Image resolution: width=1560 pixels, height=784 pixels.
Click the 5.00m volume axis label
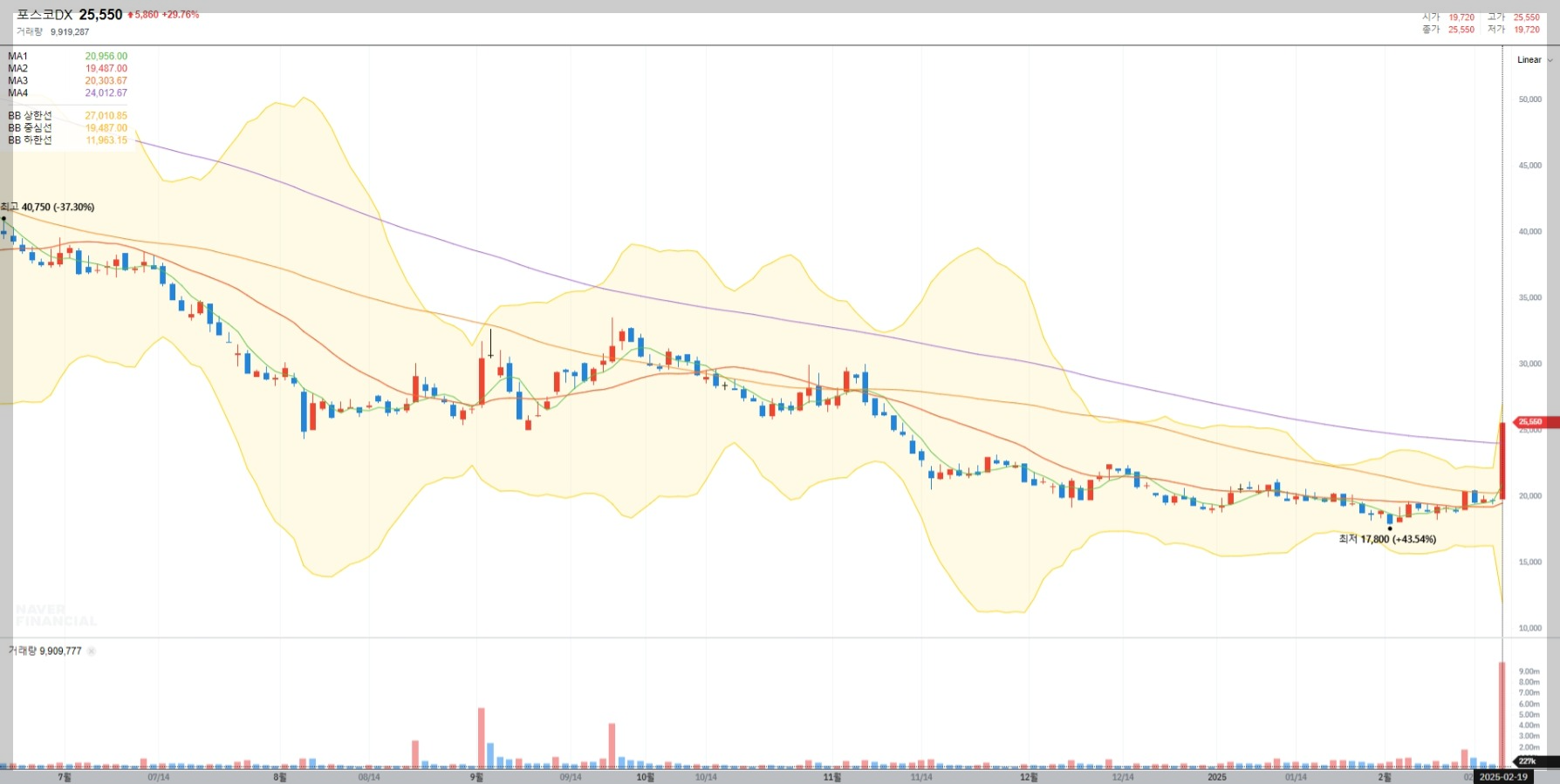tap(1529, 715)
